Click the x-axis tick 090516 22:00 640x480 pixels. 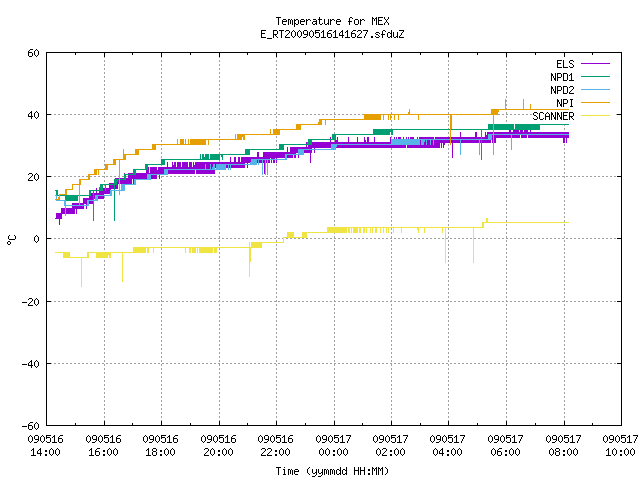[276, 446]
